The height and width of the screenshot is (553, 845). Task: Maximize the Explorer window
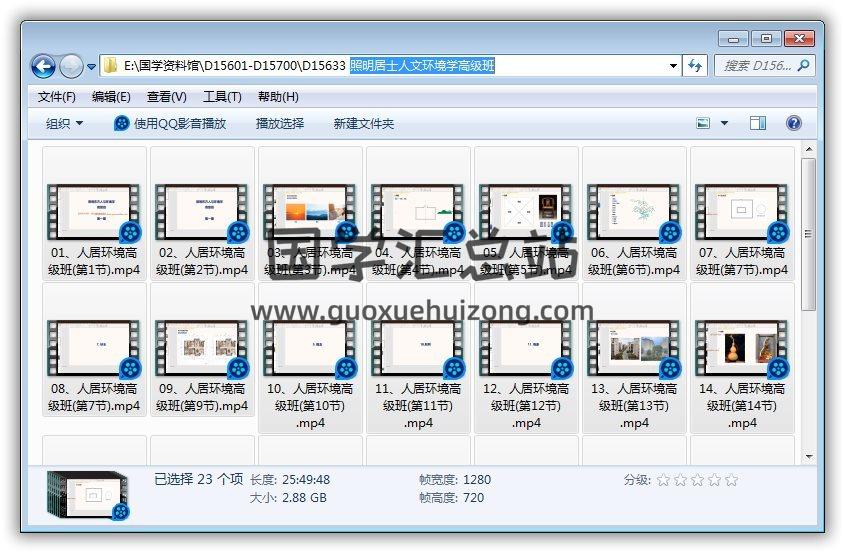(766, 39)
